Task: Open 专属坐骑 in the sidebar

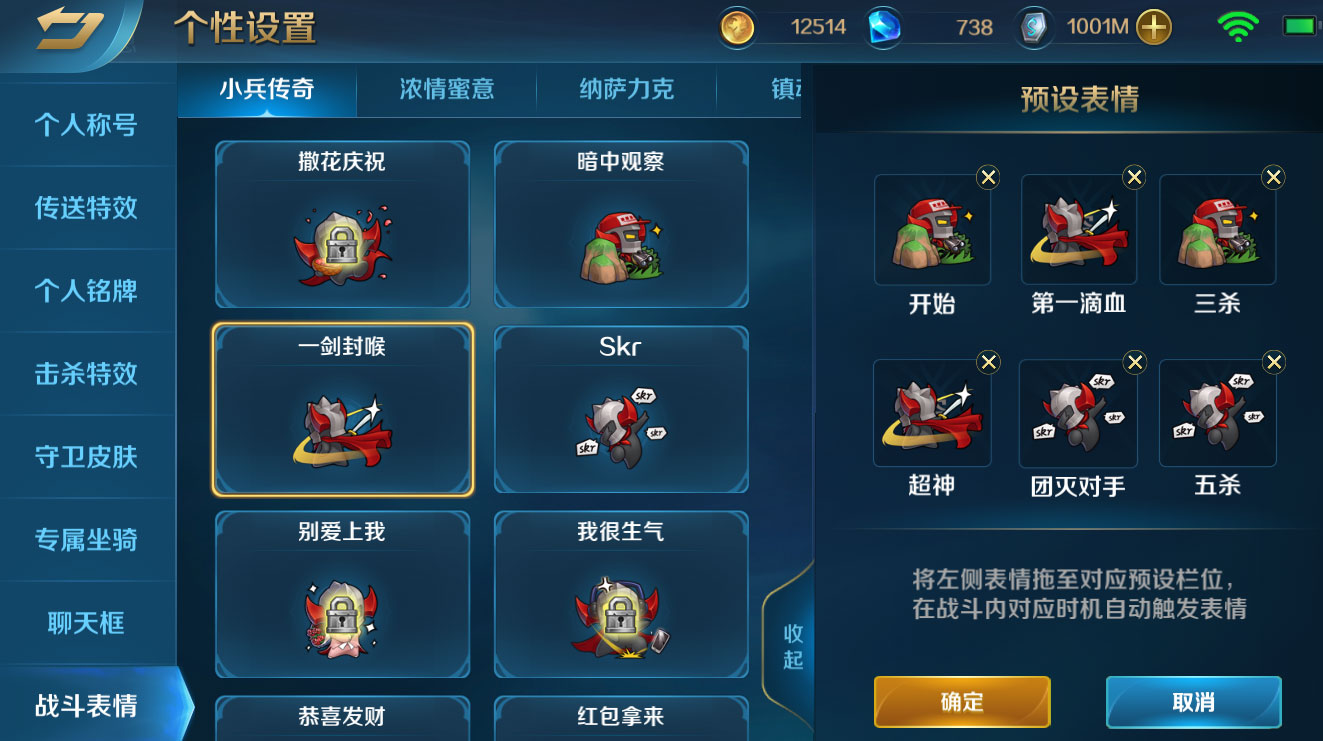Action: [x=87, y=540]
